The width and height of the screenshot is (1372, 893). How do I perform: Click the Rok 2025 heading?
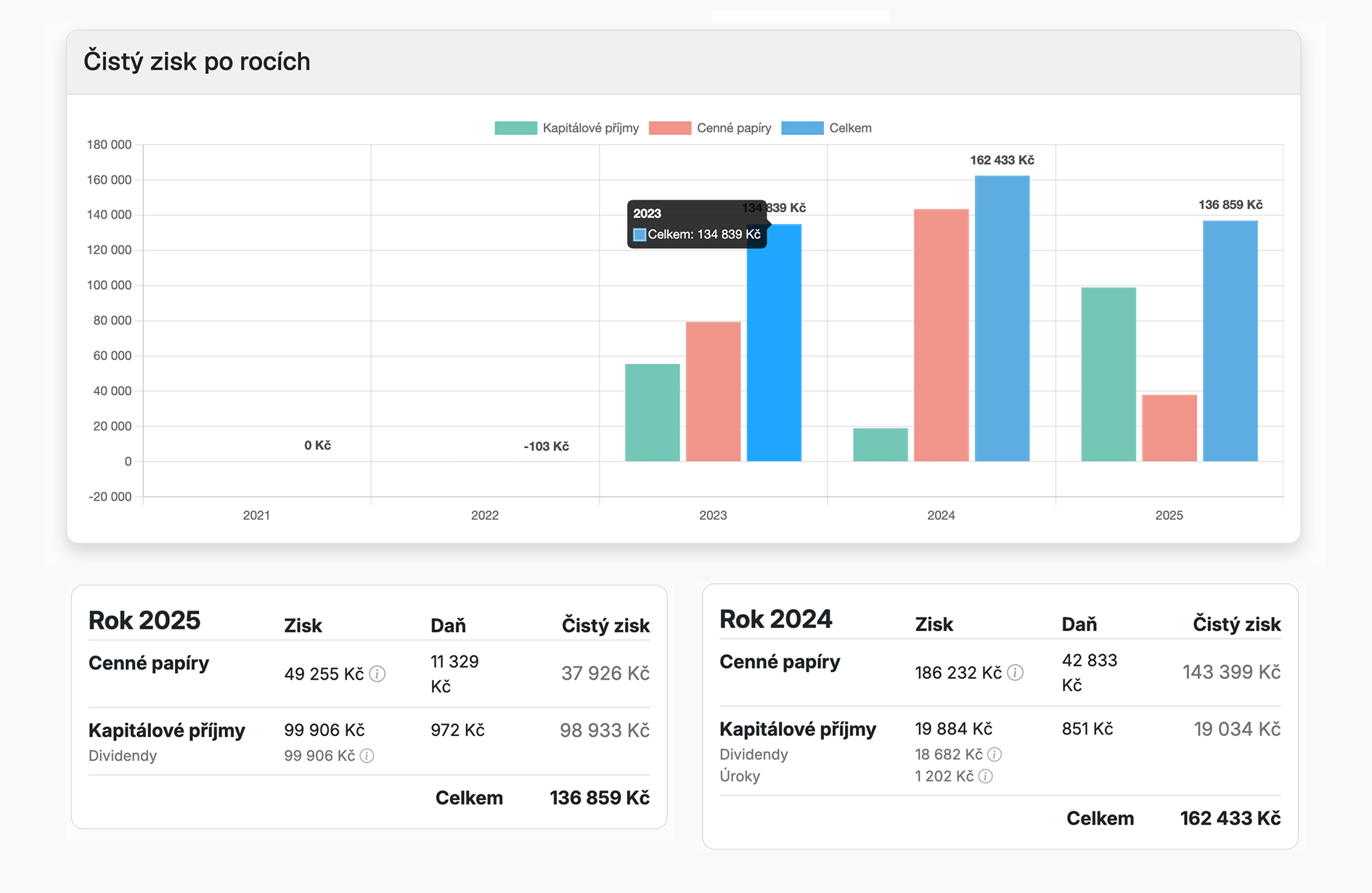click(x=144, y=621)
